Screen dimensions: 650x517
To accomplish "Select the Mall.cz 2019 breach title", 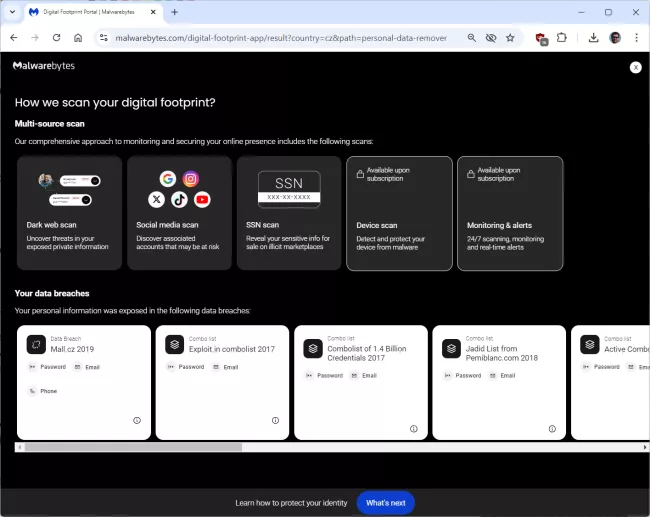I will pos(72,349).
